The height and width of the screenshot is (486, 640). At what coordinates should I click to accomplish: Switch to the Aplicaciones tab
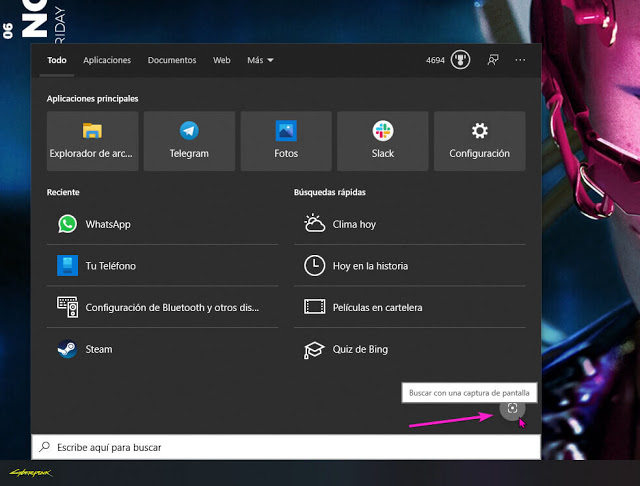click(x=107, y=60)
